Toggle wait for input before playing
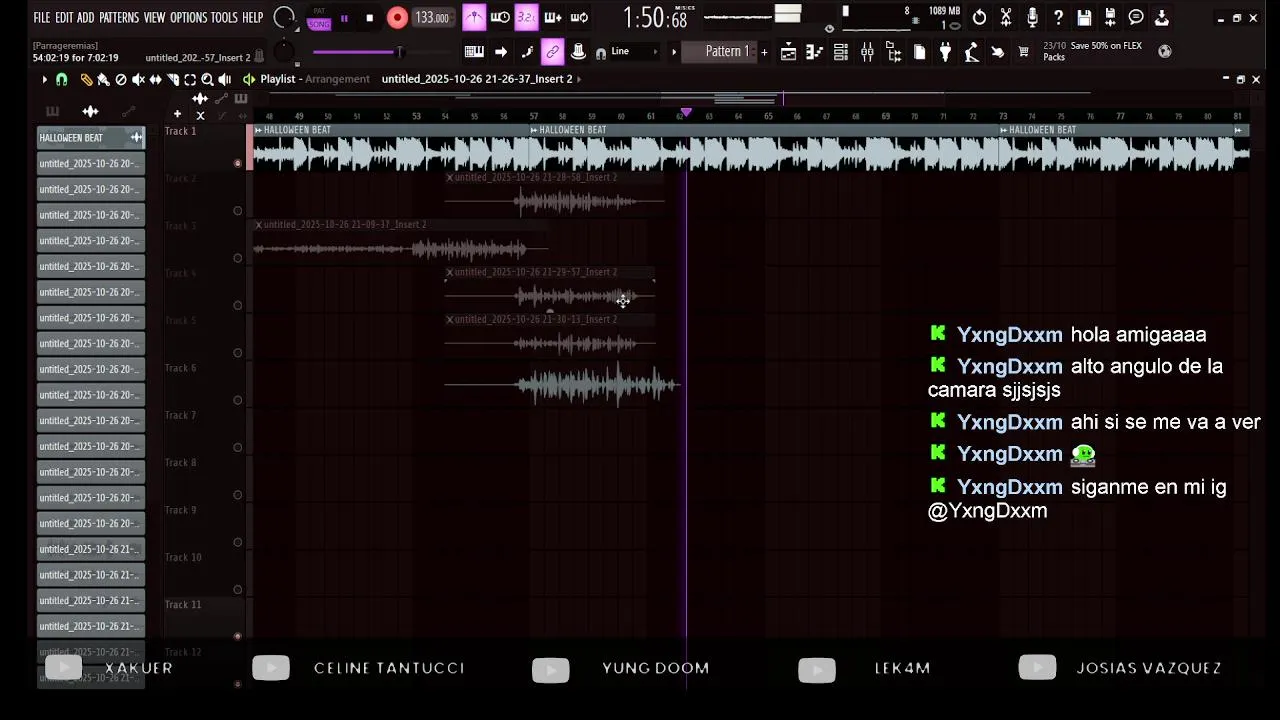 click(x=500, y=18)
